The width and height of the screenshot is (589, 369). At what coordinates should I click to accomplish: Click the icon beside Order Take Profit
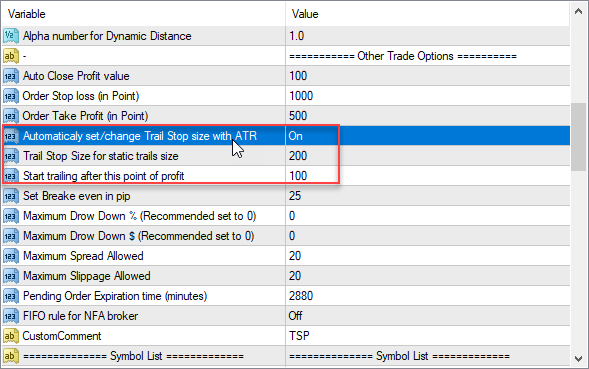11,116
